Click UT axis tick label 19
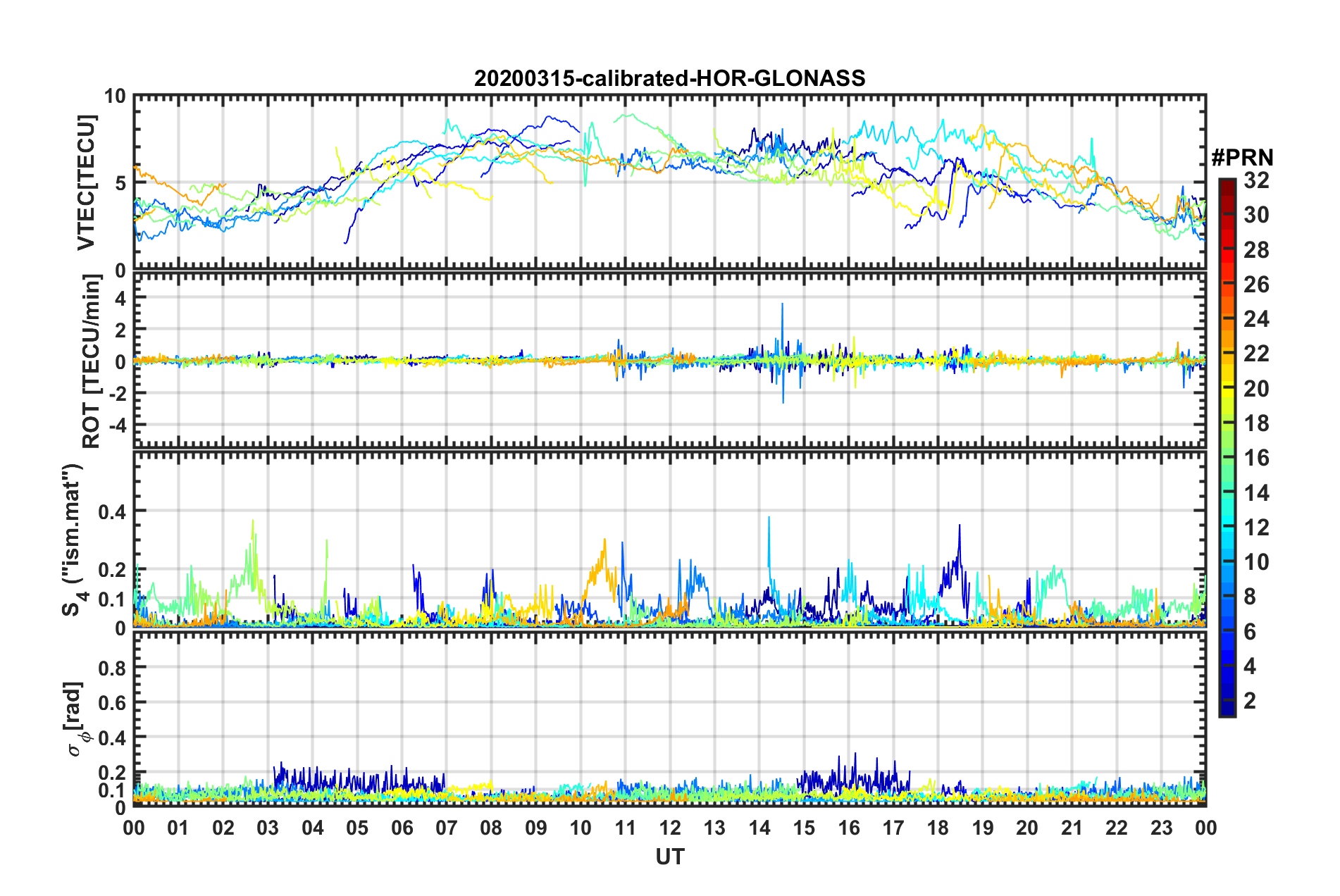1340x896 pixels. pyautogui.click(x=983, y=828)
